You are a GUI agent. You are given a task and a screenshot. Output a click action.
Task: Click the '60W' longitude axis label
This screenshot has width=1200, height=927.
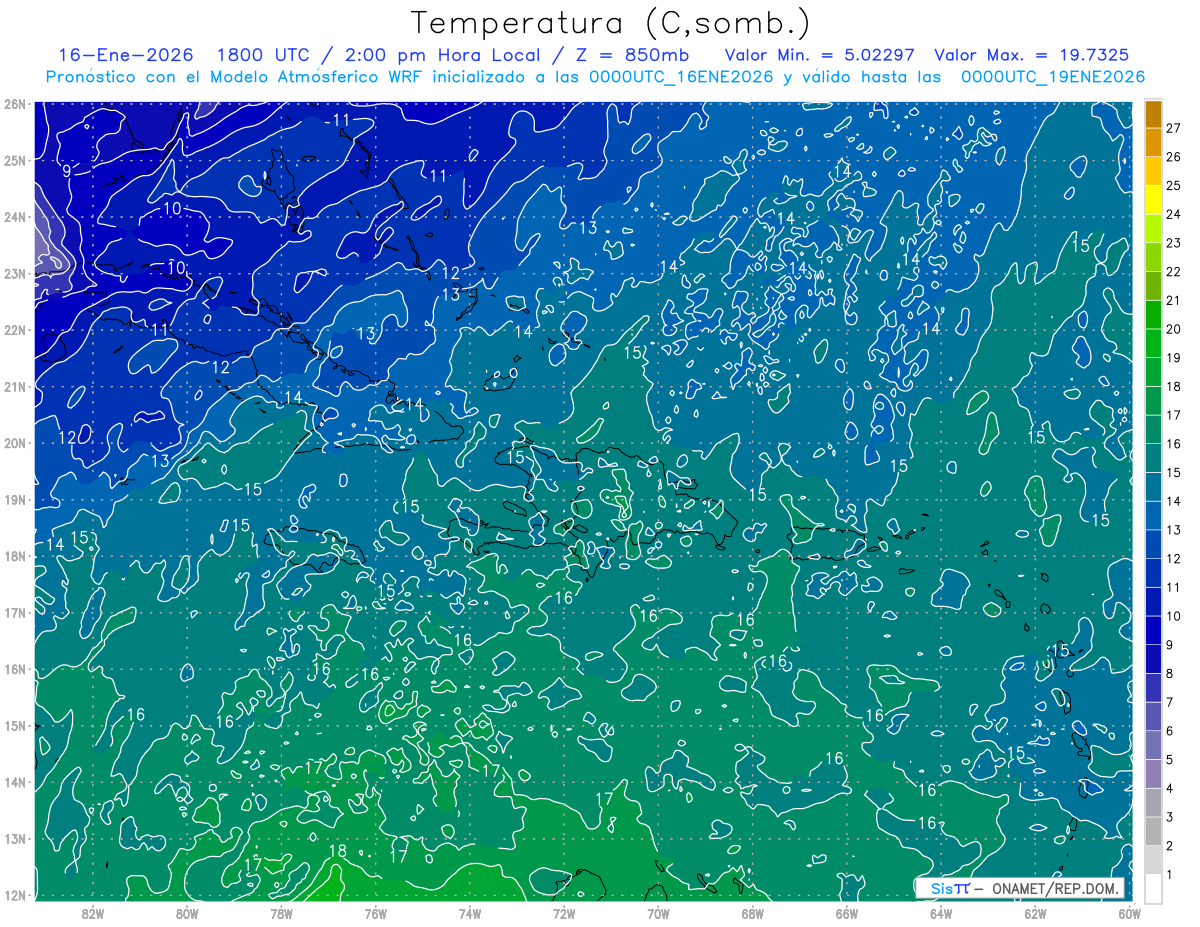(x=1129, y=913)
